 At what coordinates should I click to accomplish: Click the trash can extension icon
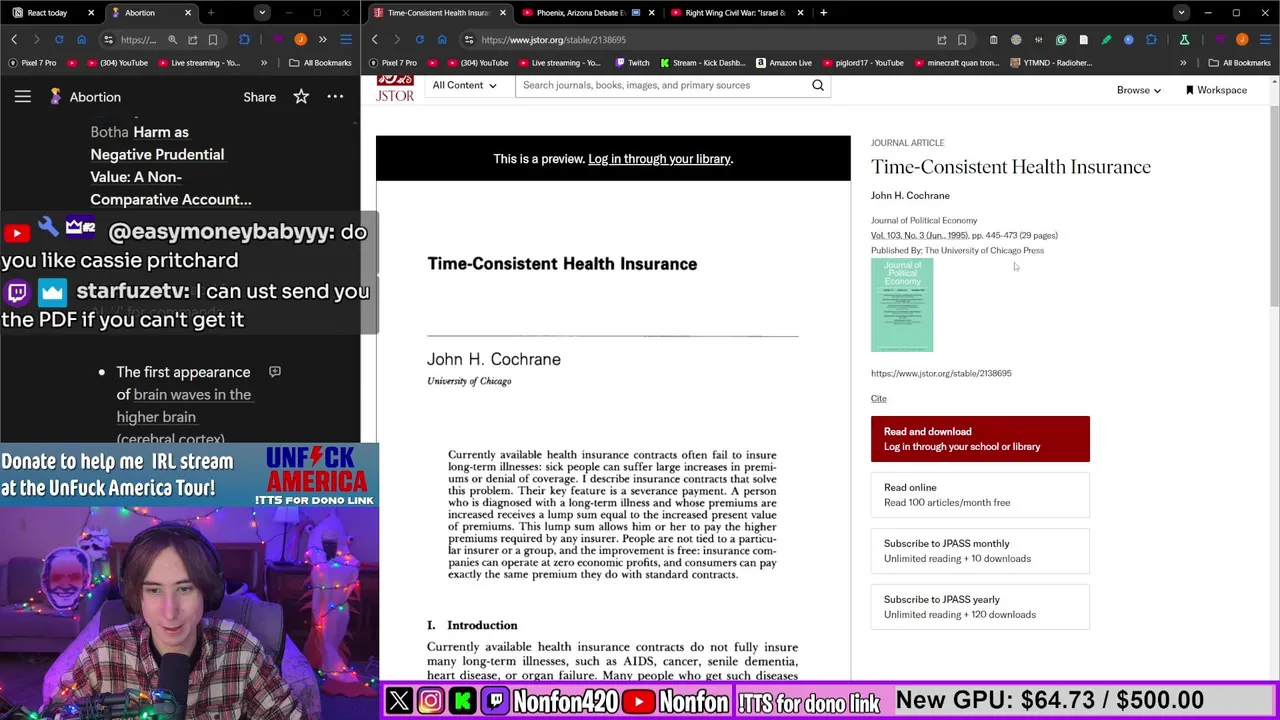tap(993, 40)
